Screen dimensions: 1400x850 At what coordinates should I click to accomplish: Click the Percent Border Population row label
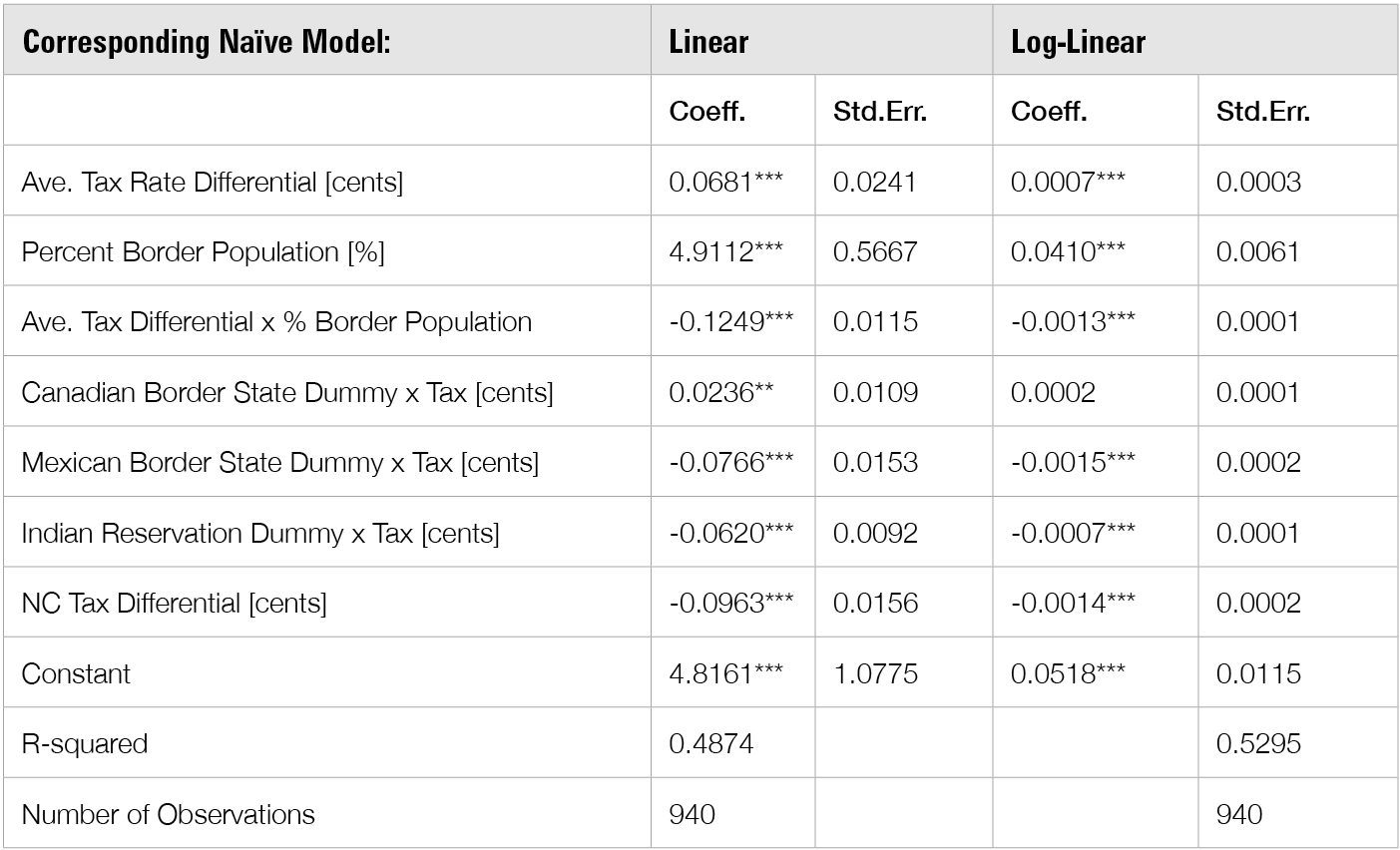coord(203,252)
